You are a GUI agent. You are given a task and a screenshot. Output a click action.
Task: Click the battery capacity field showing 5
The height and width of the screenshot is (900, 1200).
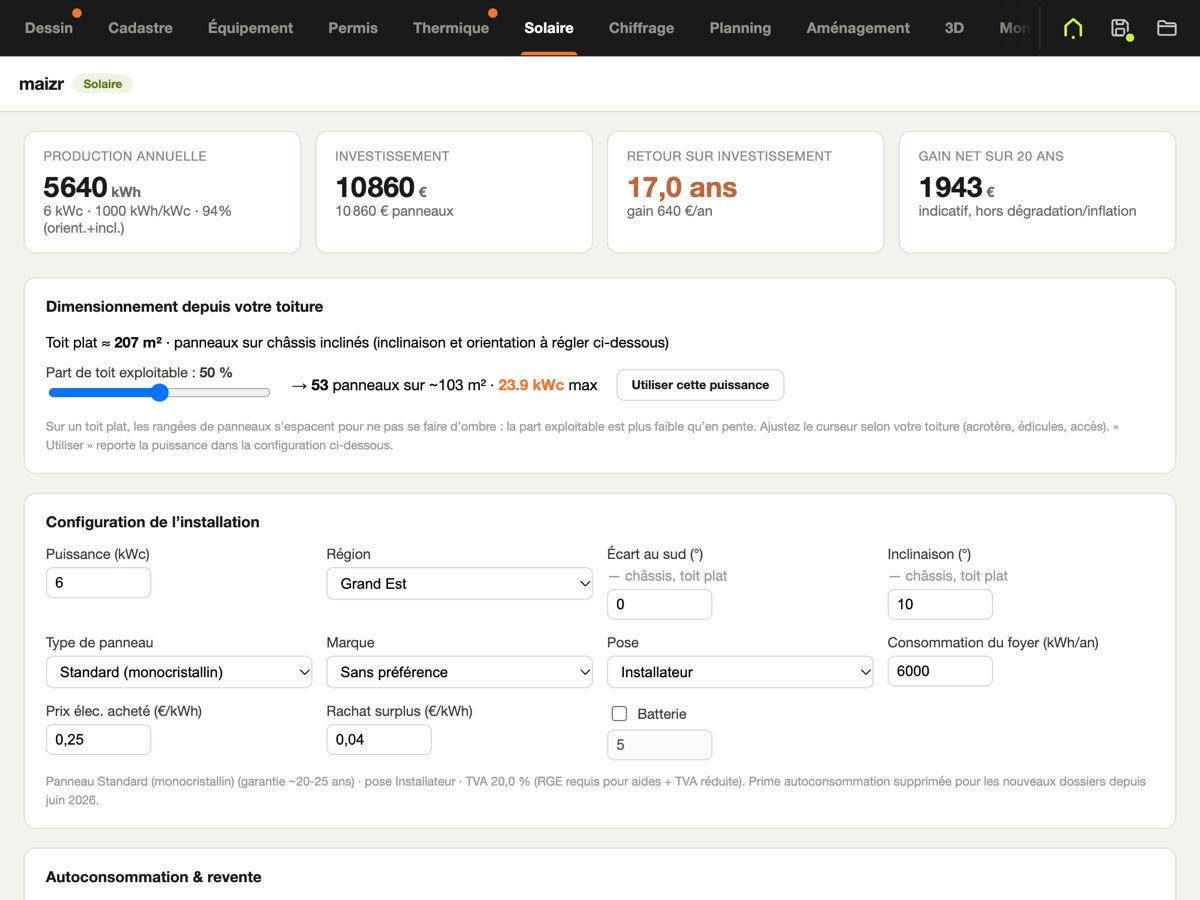coord(659,745)
